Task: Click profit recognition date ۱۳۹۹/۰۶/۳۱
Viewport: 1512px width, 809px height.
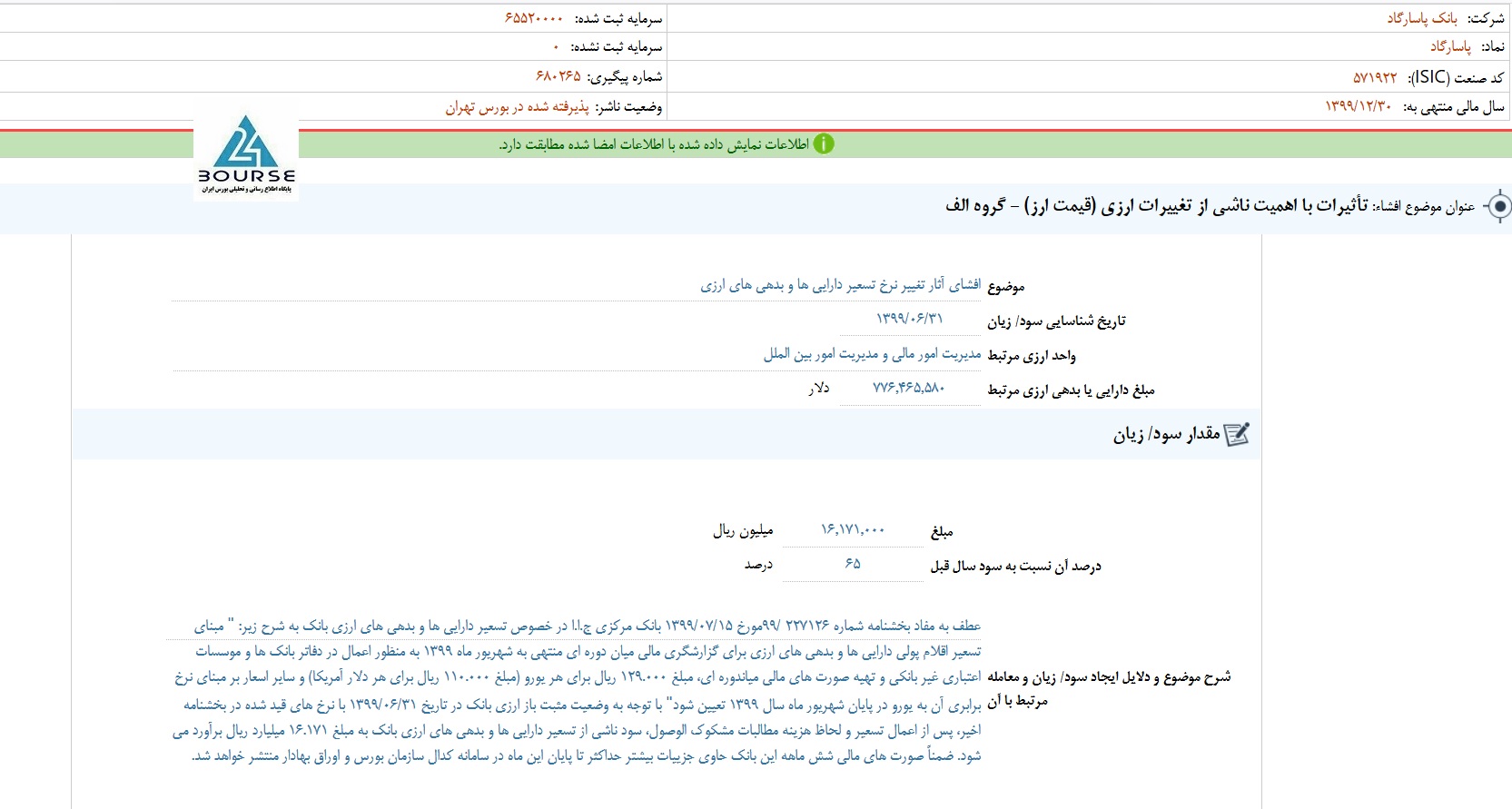Action: [x=909, y=319]
